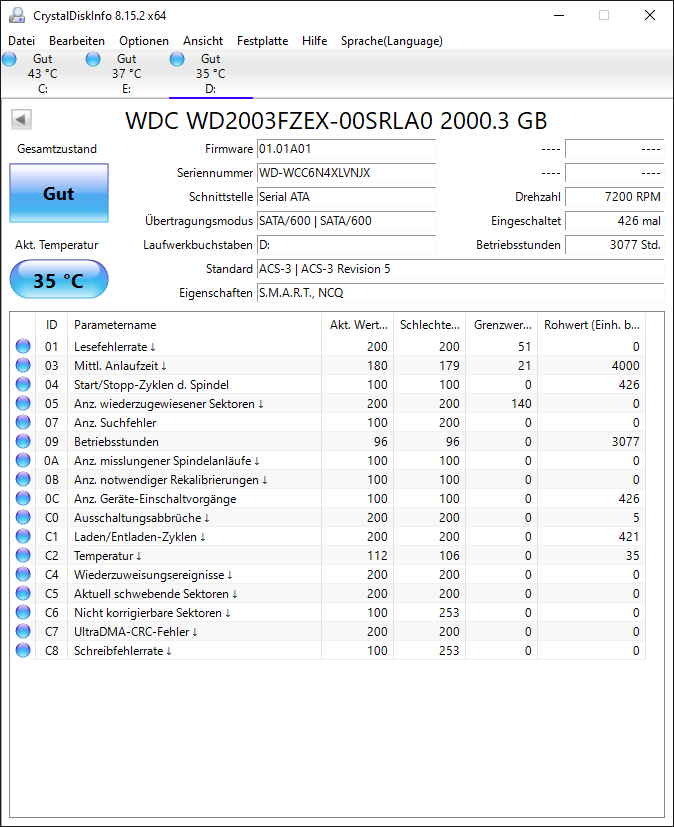The width and height of the screenshot is (674, 827).
Task: Click status orb of UltraDMA-CRC-Fehler row
Action: pos(23,631)
